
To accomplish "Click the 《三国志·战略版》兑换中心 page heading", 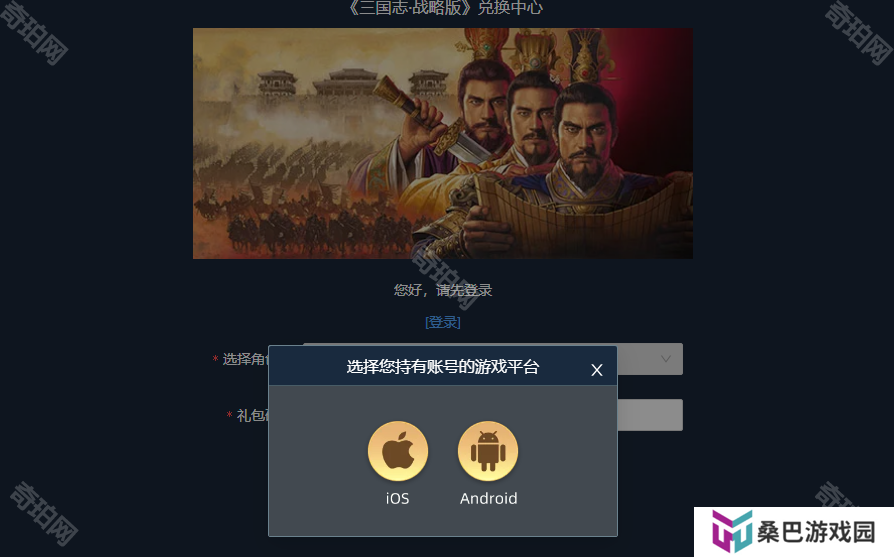I will pyautogui.click(x=444, y=8).
